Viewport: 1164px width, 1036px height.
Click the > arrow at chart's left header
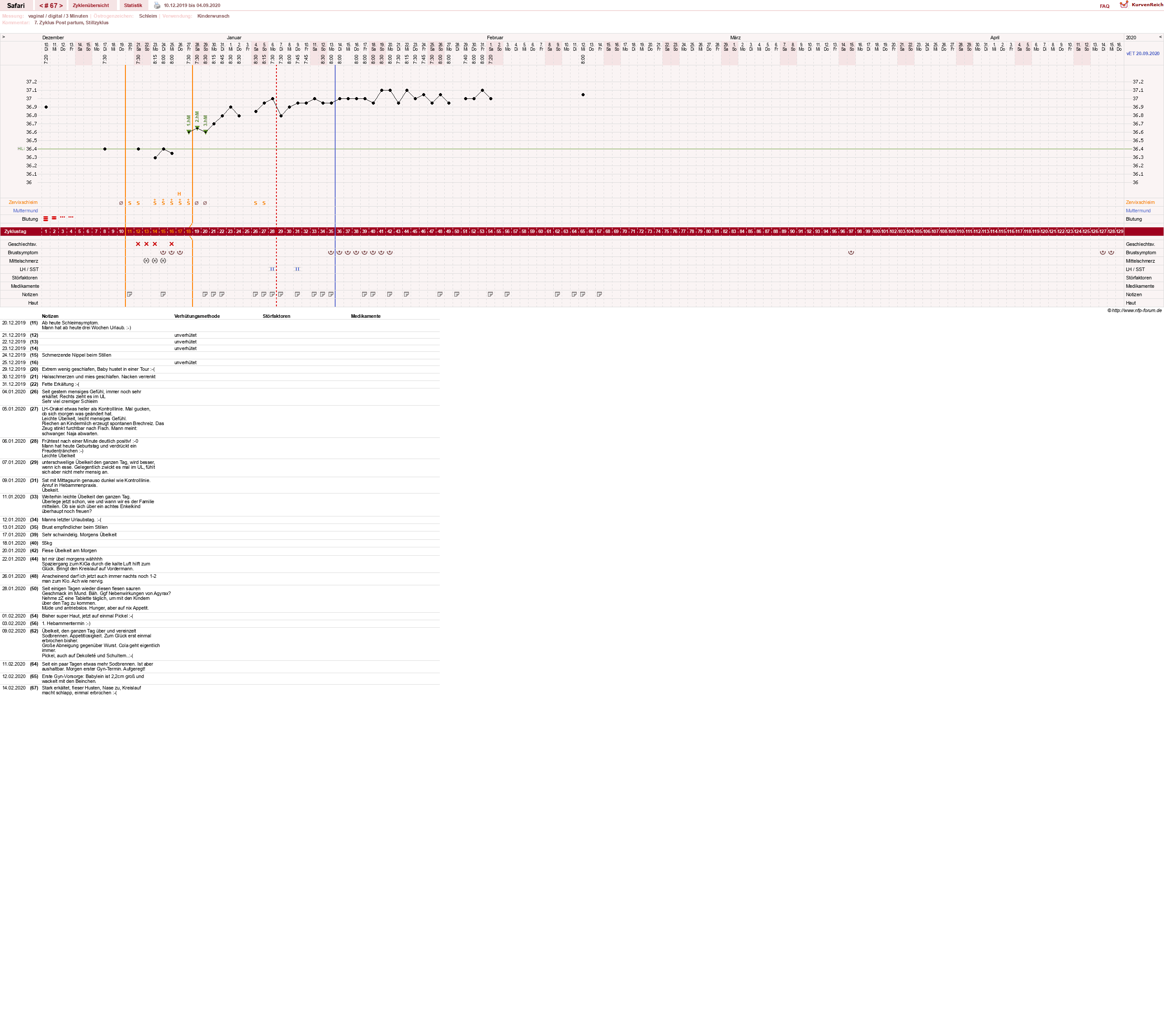click(x=4, y=37)
